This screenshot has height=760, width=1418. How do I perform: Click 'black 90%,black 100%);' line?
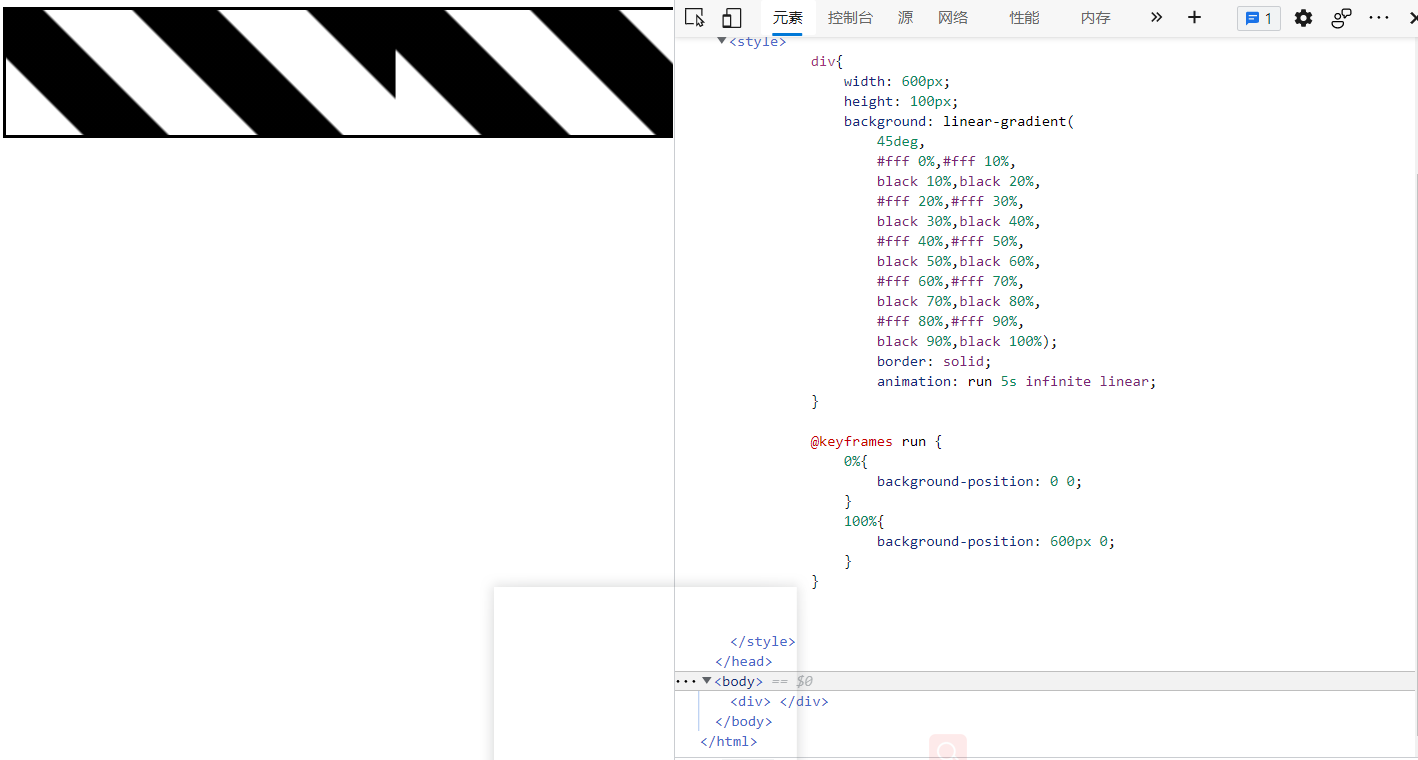(967, 341)
